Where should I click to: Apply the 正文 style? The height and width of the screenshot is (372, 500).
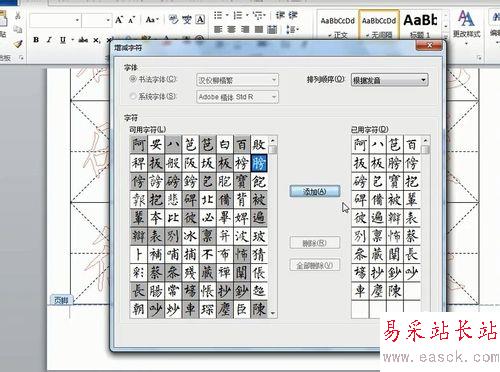click(x=338, y=25)
